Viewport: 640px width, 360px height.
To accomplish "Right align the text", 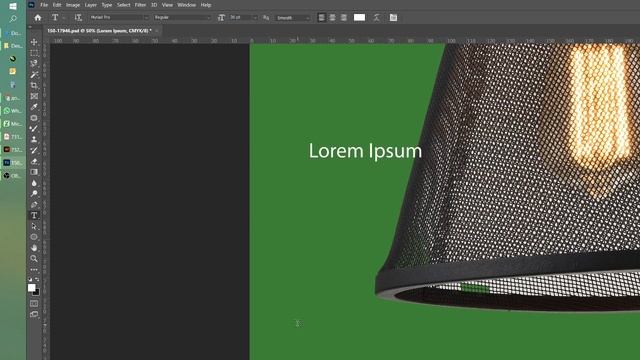I will (344, 18).
